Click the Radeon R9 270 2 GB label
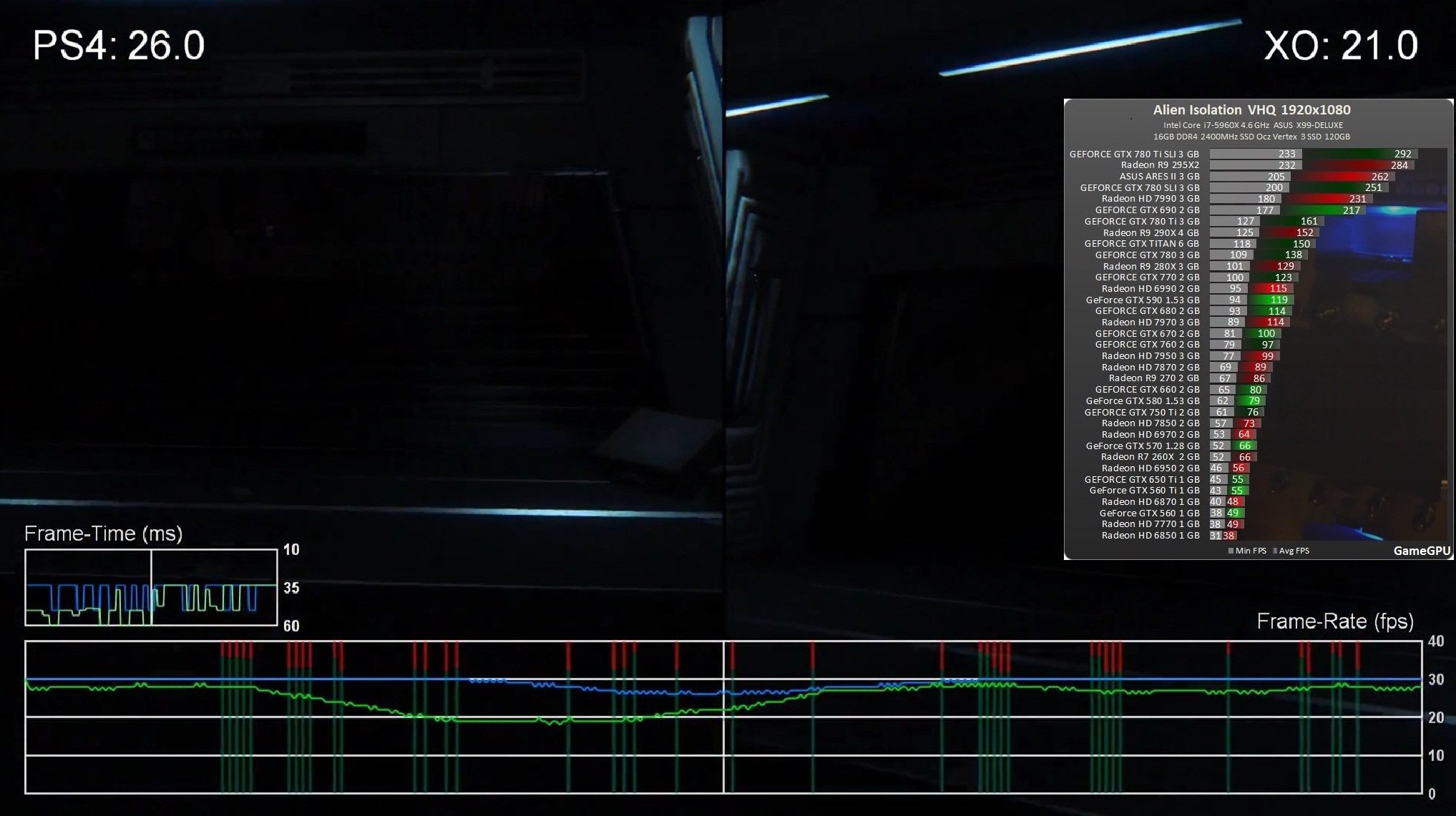 tap(1154, 378)
